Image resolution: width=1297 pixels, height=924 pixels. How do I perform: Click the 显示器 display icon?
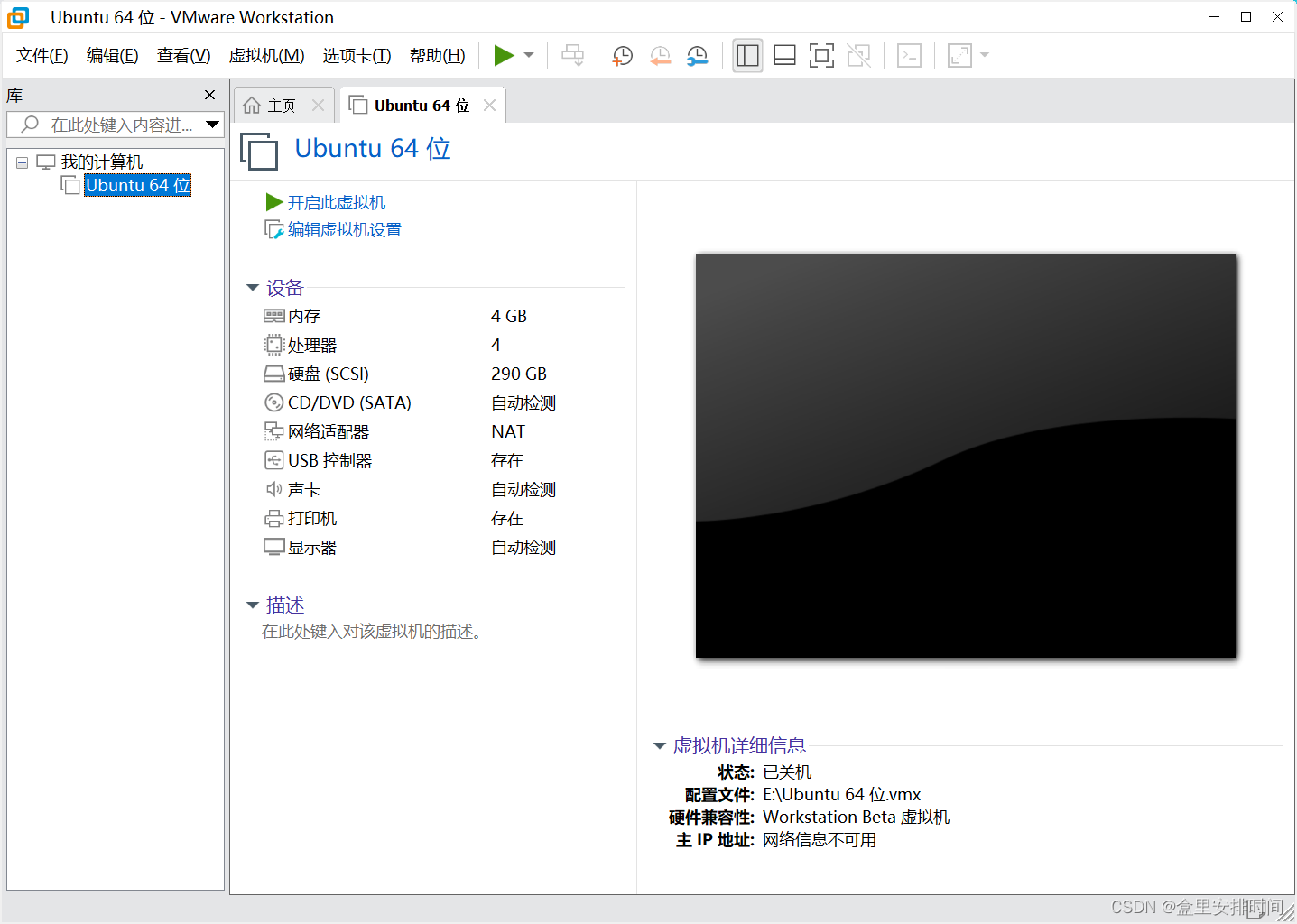[x=274, y=547]
